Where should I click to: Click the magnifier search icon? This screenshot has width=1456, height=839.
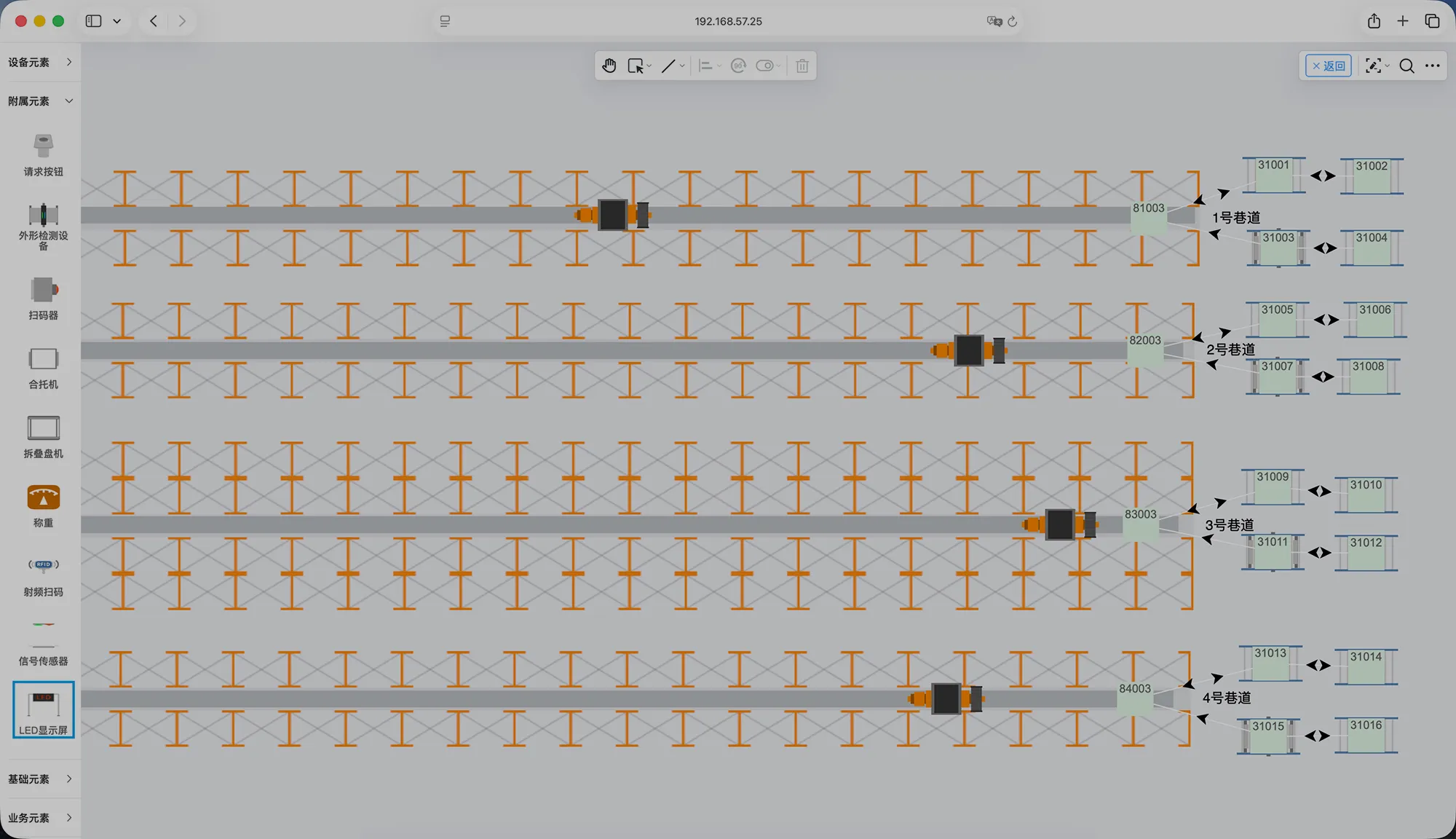[1406, 66]
